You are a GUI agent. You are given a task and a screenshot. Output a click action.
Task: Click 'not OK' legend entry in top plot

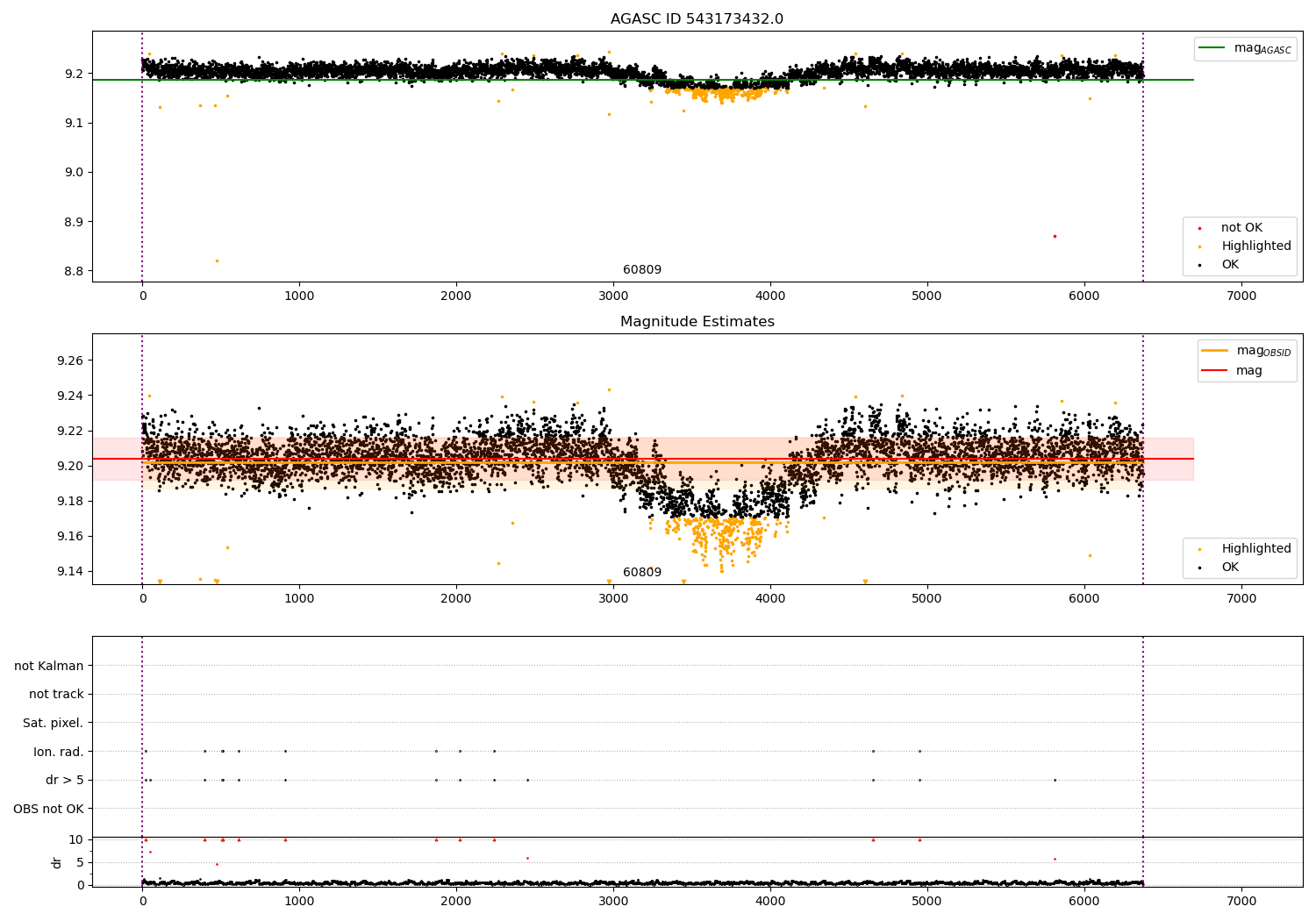pyautogui.click(x=1231, y=228)
